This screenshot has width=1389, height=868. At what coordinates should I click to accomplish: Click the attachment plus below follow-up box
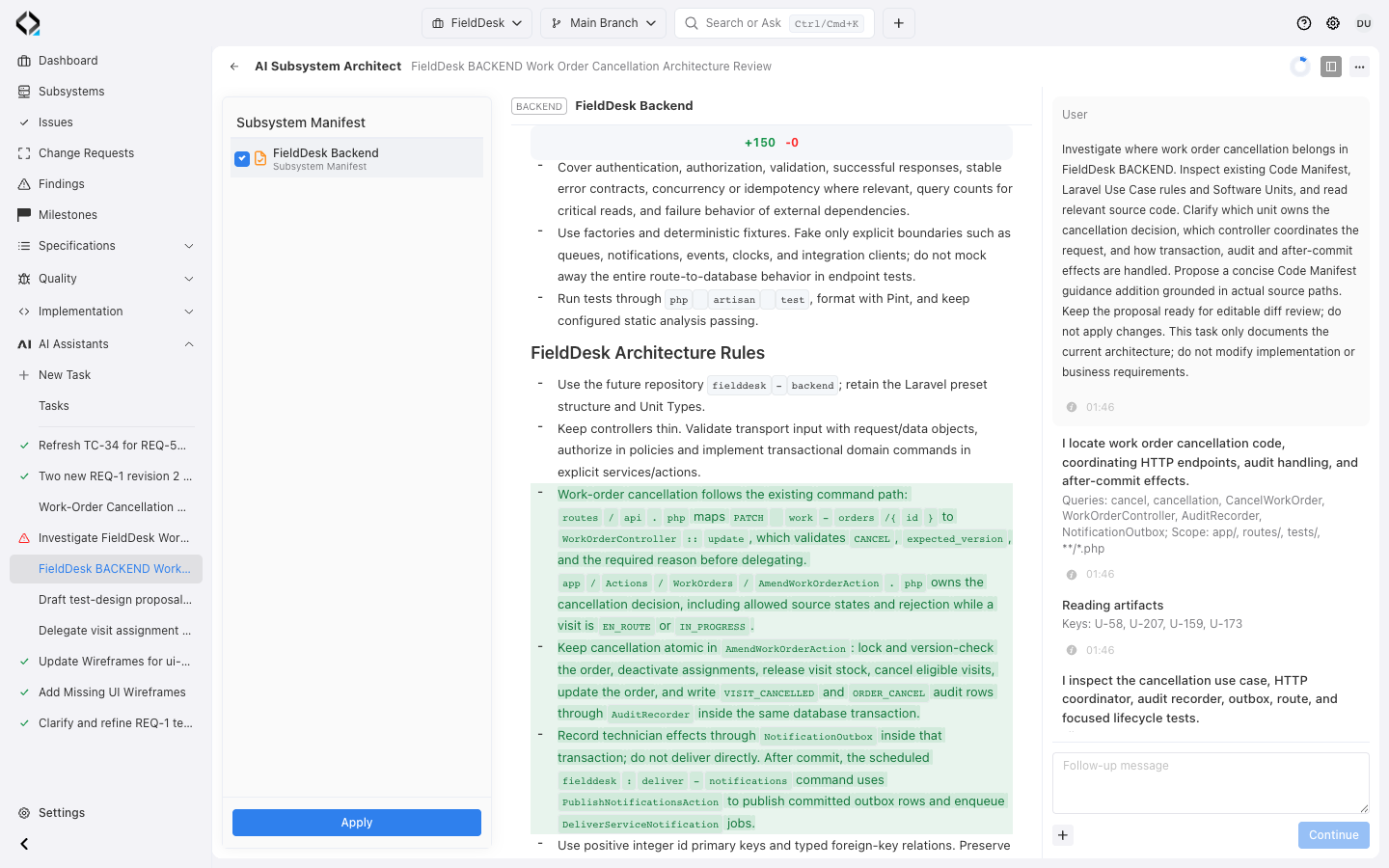1063,835
